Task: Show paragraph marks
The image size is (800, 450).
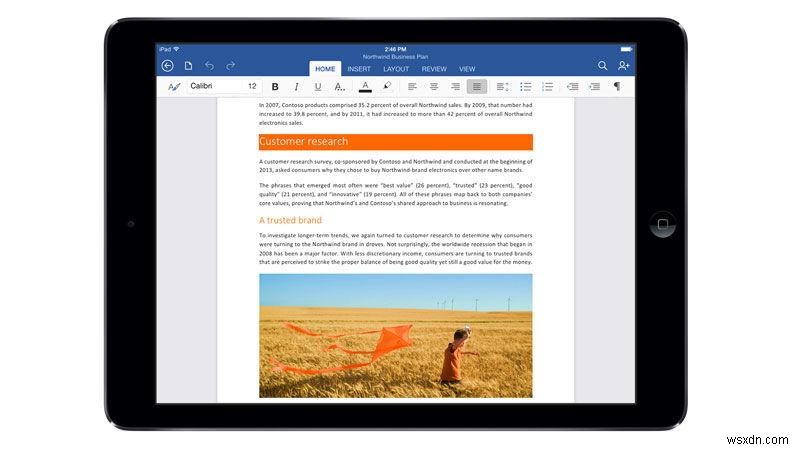Action: point(617,87)
